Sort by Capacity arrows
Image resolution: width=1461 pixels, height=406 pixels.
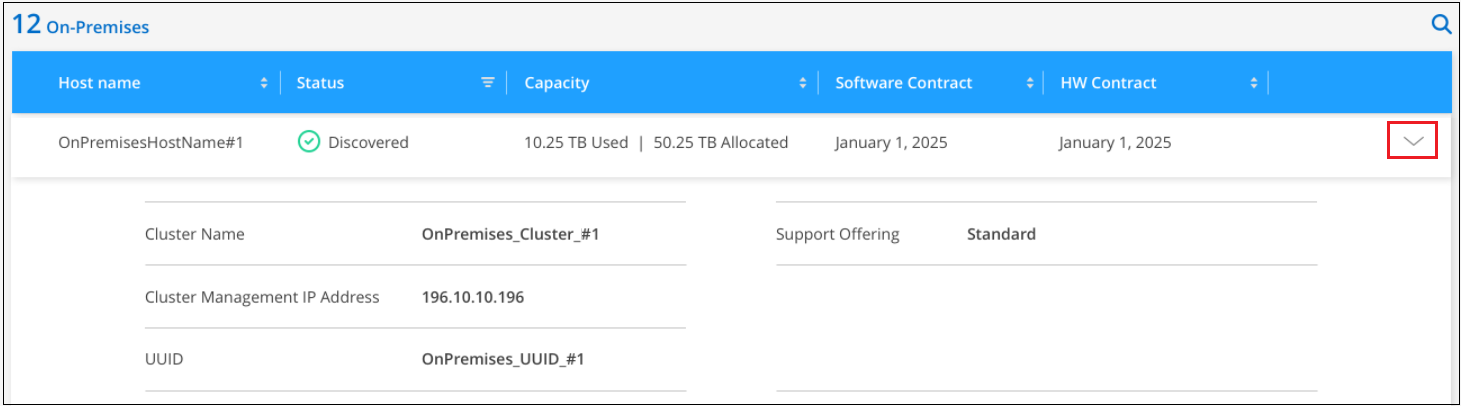(802, 83)
